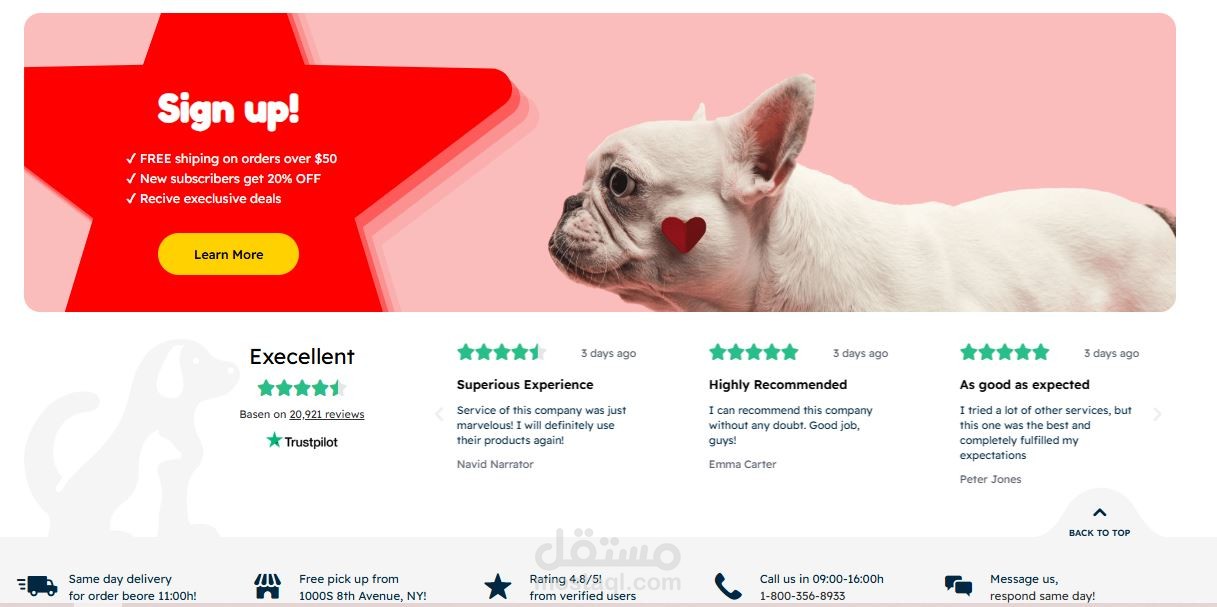Click the BACK TO TOP label
1217x607 pixels.
pyautogui.click(x=1100, y=533)
